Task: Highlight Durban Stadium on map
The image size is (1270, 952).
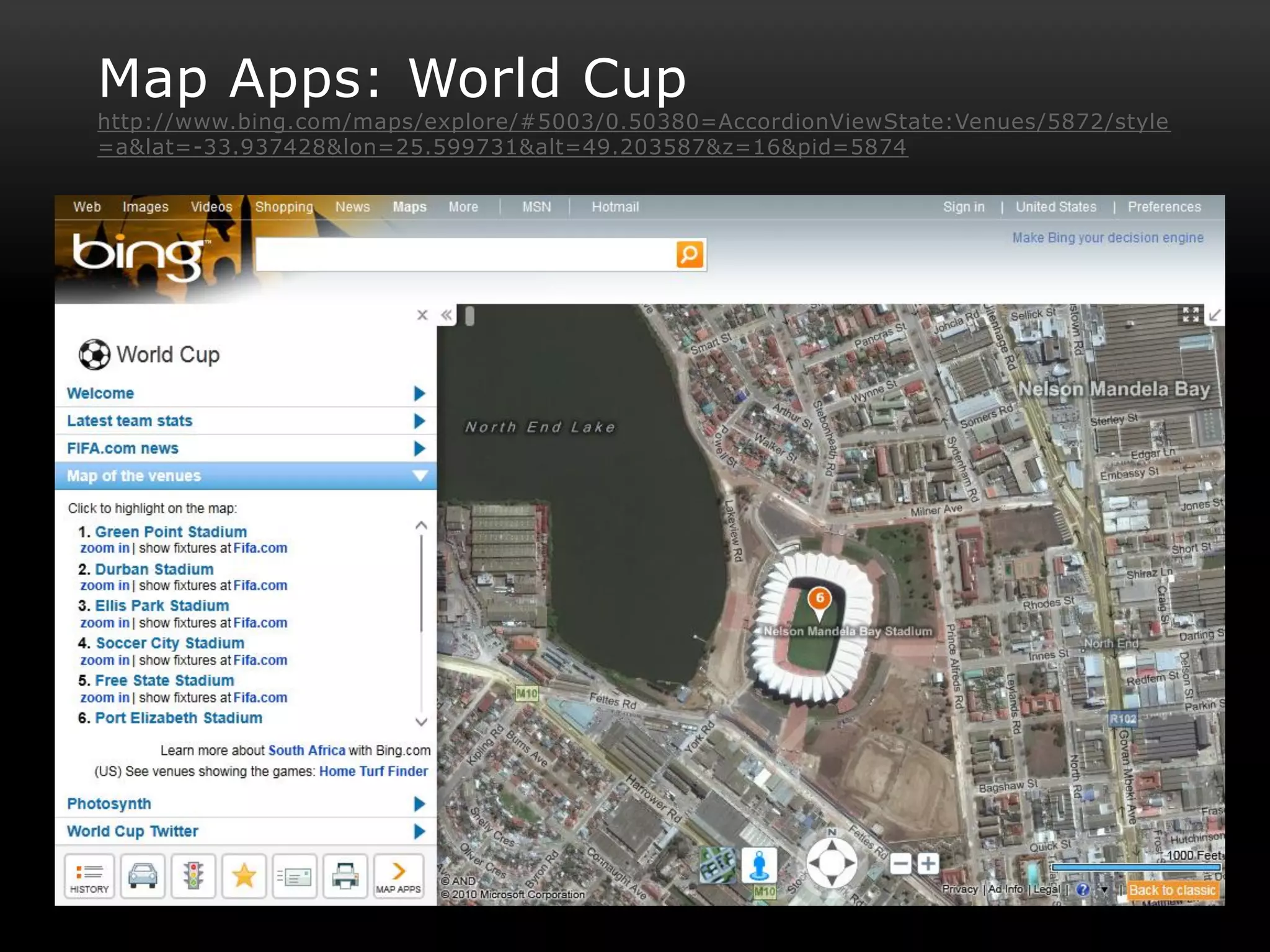Action: point(154,569)
